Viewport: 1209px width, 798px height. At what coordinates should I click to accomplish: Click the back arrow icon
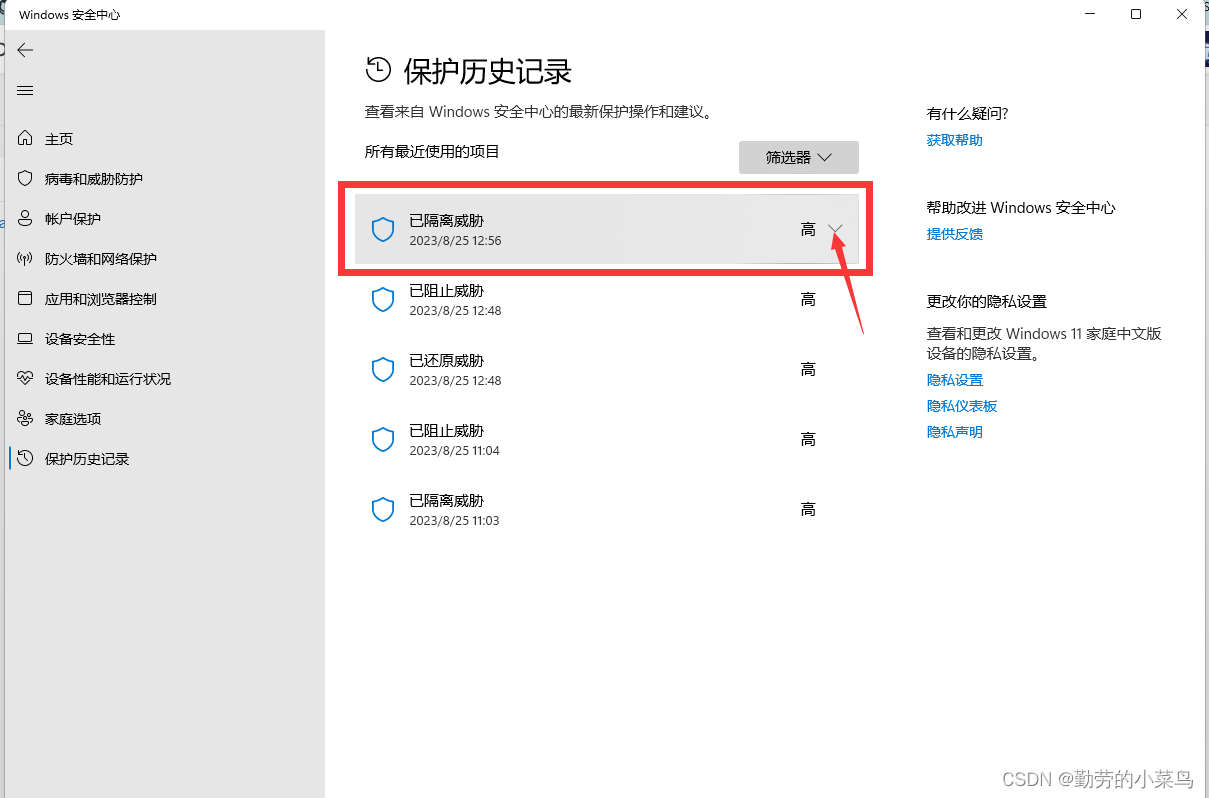(26, 50)
